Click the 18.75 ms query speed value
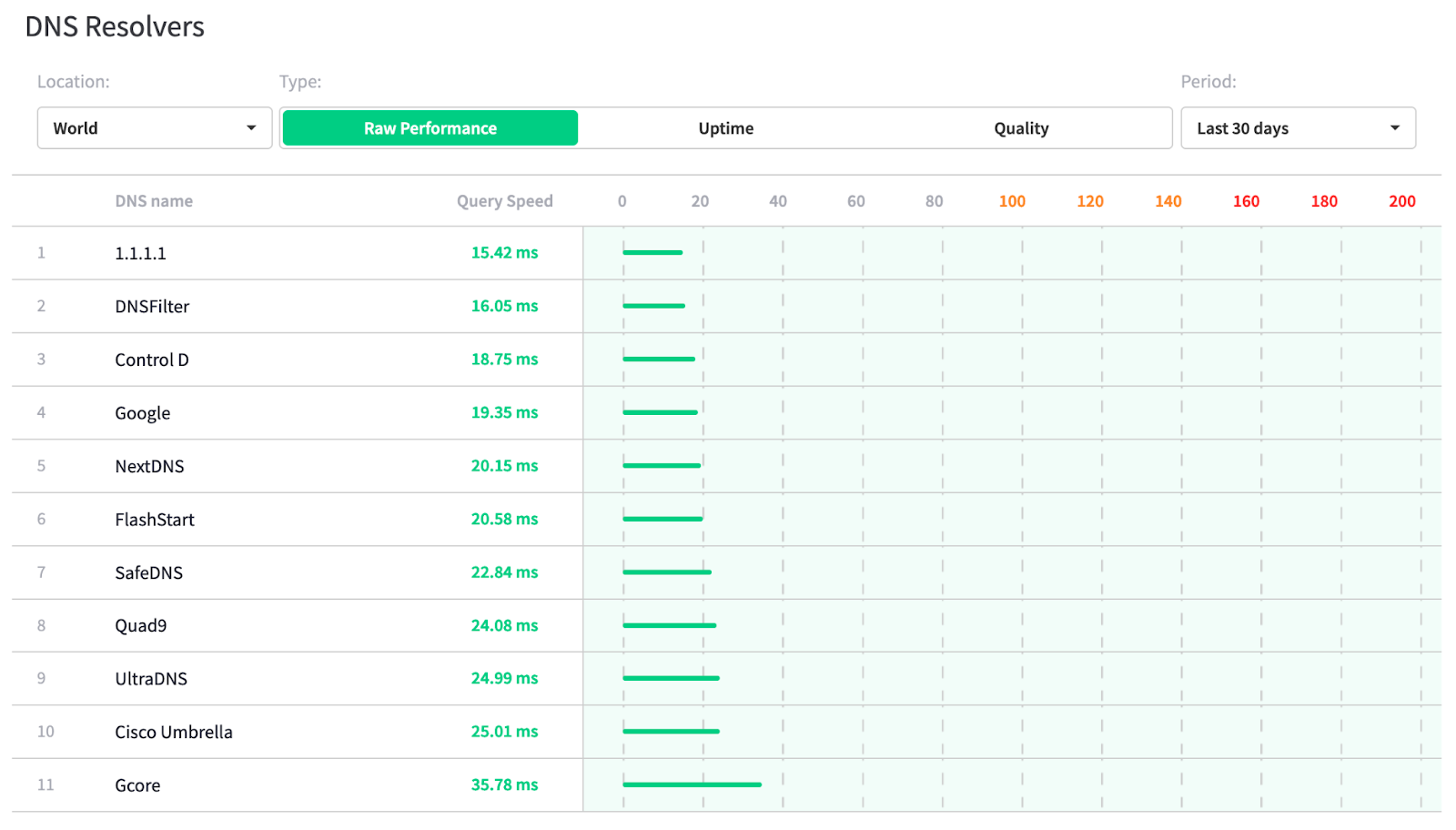 pyautogui.click(x=504, y=359)
